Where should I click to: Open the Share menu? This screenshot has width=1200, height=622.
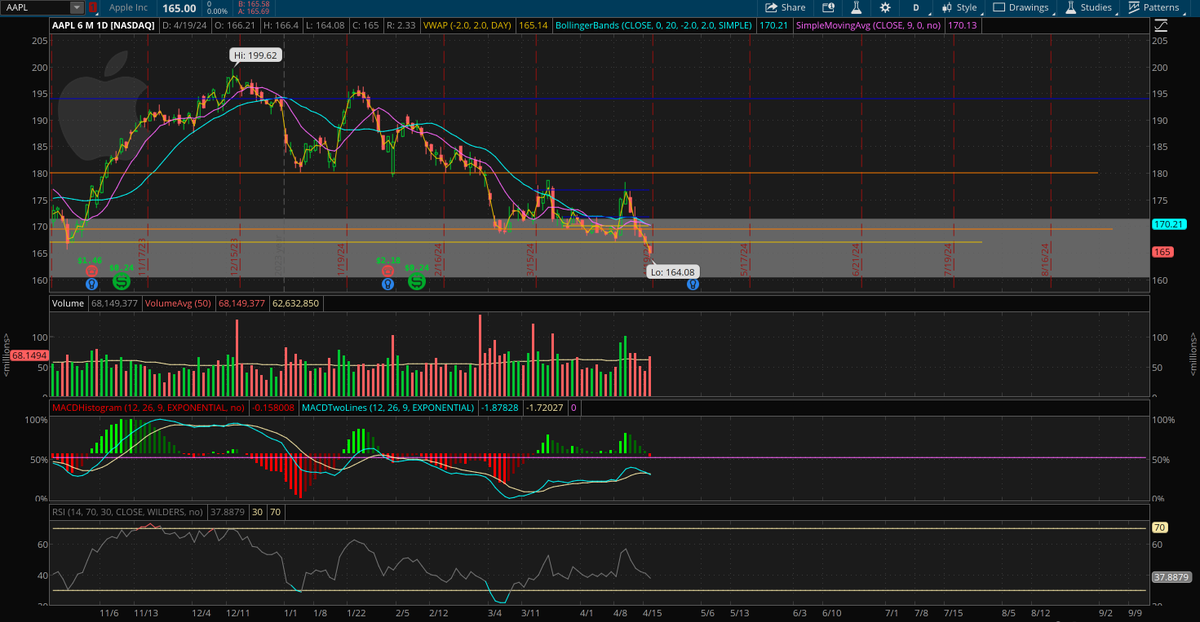(785, 7)
